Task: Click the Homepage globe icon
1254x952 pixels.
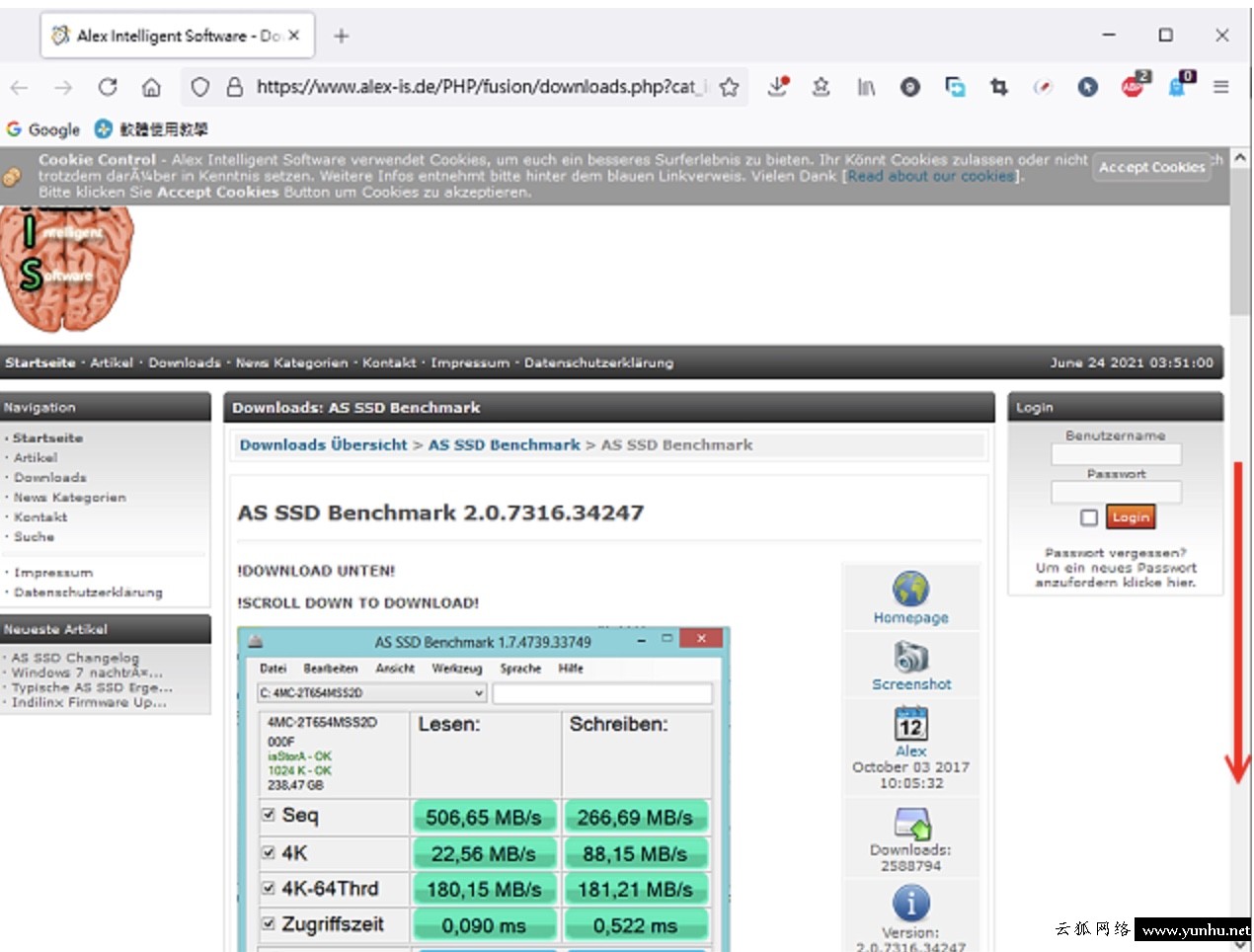Action: (910, 589)
